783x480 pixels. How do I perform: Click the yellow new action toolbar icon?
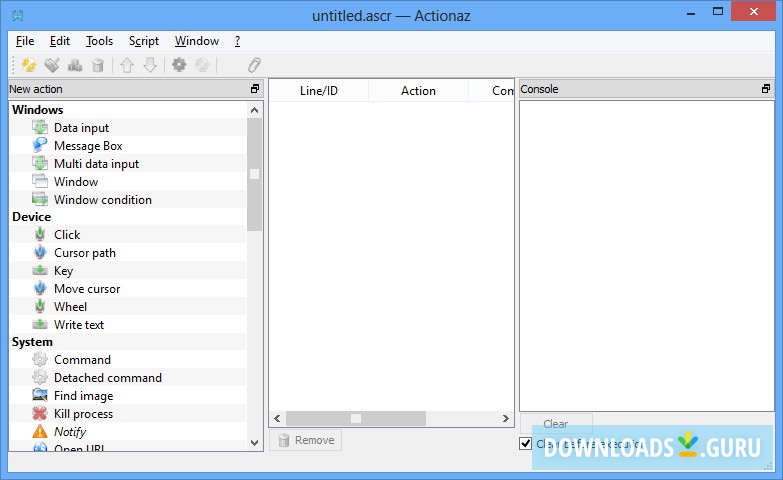pyautogui.click(x=29, y=65)
